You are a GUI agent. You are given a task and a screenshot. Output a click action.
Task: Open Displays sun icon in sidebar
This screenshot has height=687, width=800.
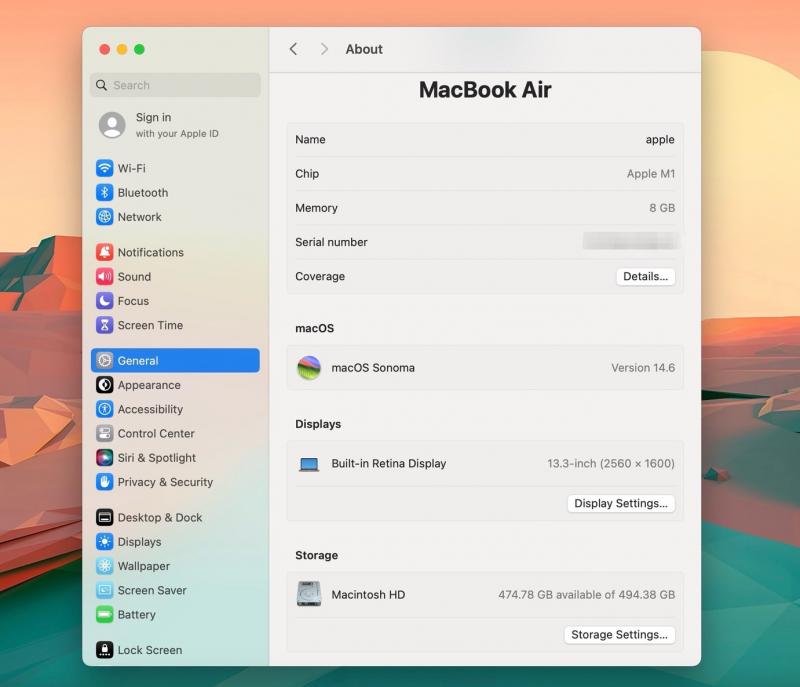coord(105,542)
